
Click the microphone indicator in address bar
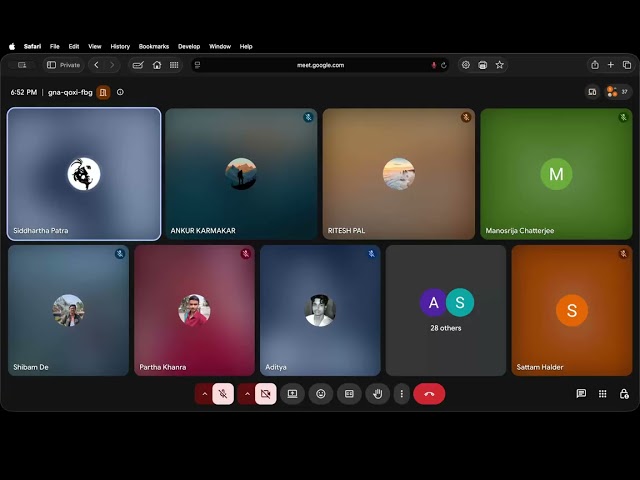pyautogui.click(x=433, y=65)
